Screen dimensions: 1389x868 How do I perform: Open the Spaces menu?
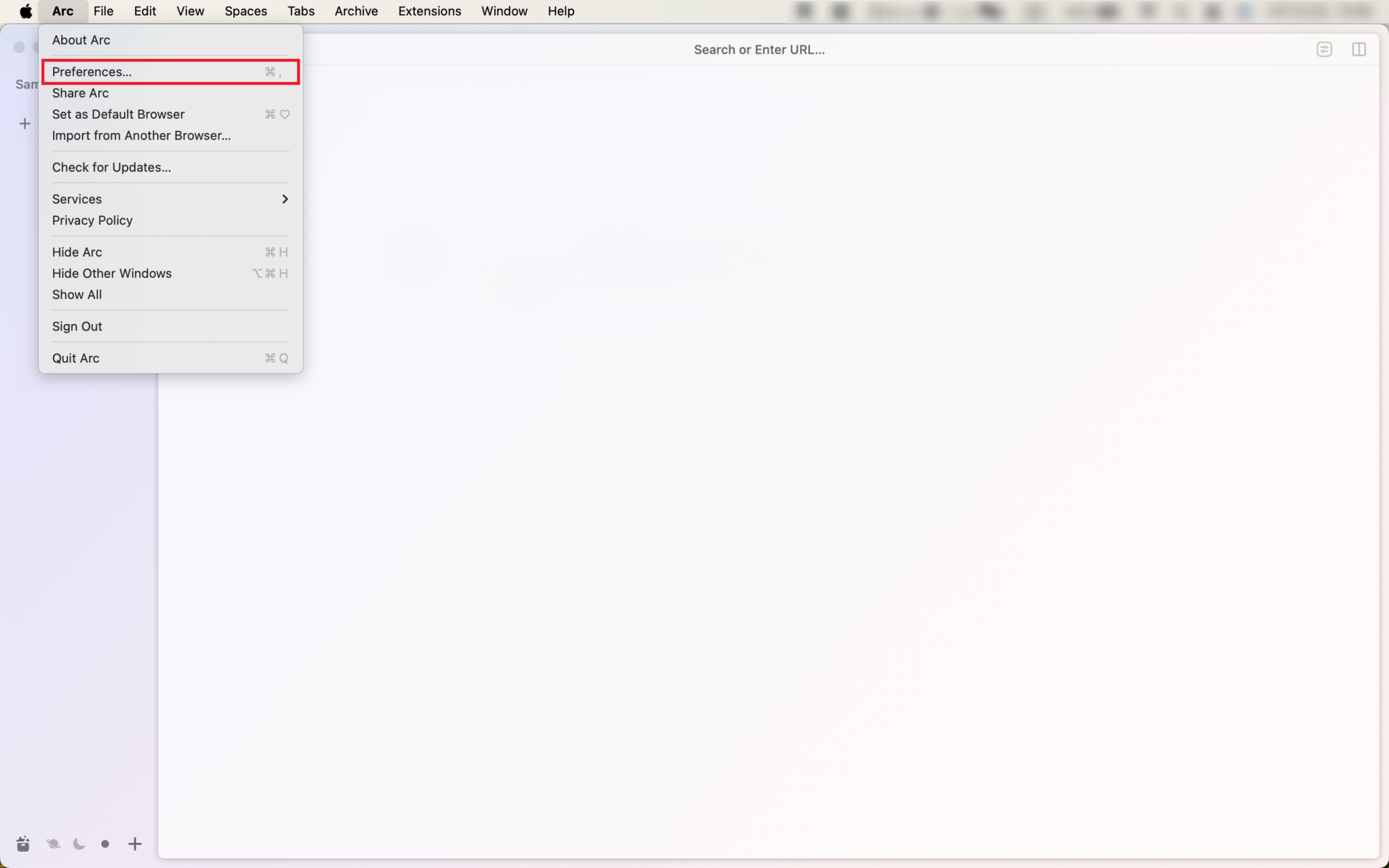(x=246, y=11)
